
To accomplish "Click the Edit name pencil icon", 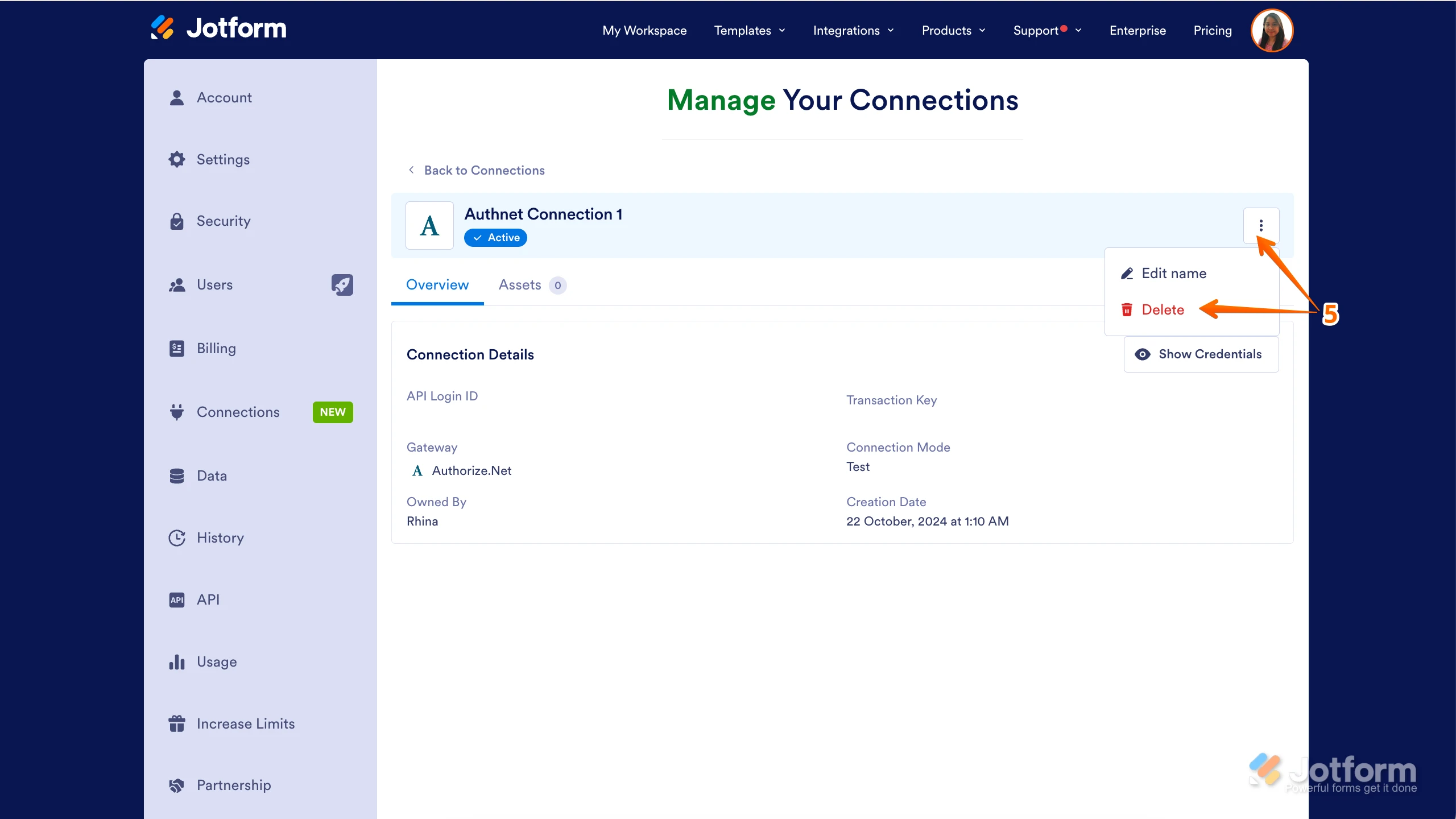I will (x=1127, y=273).
